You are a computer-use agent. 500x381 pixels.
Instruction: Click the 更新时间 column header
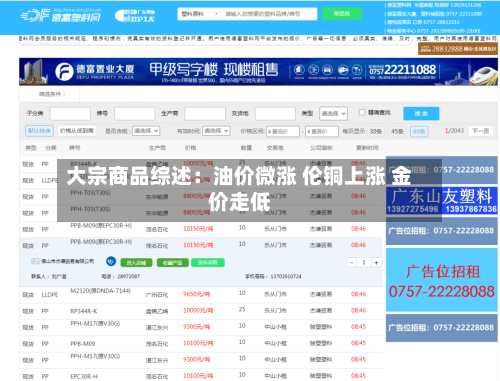[x=367, y=148]
